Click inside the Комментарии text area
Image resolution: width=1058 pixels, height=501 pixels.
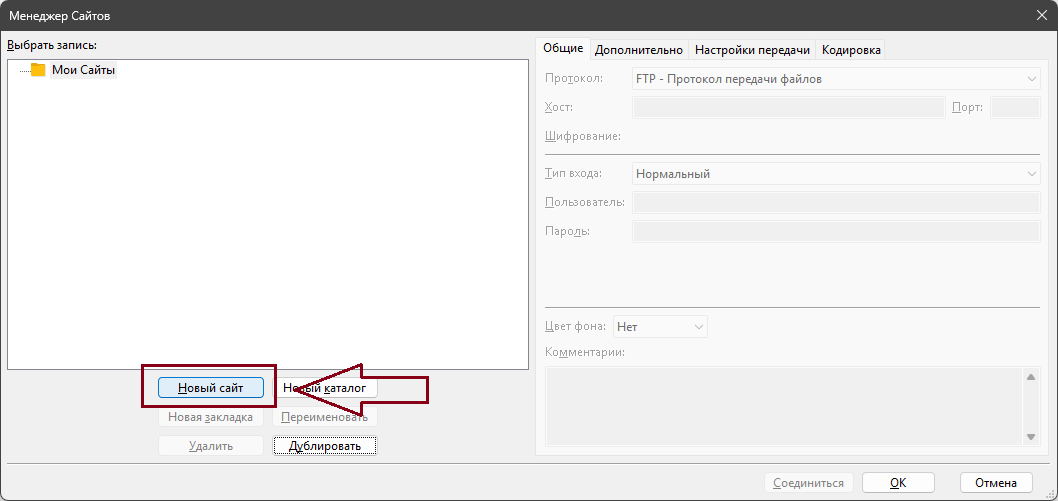[780, 406]
